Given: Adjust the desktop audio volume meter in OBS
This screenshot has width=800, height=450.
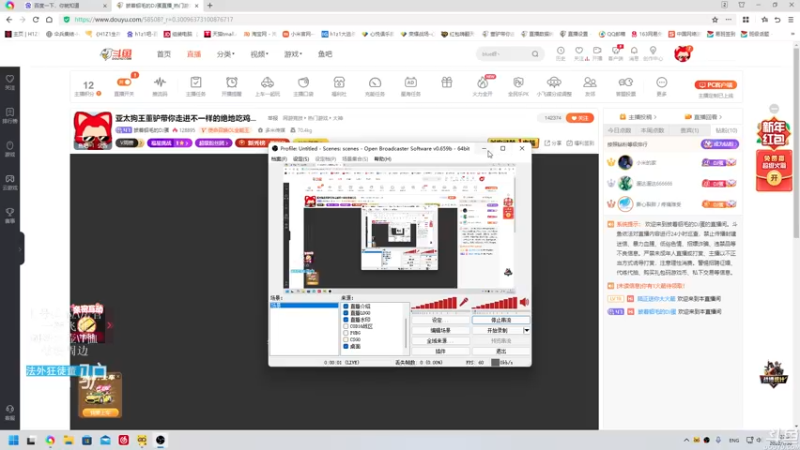Looking at the screenshot, I should click(494, 303).
